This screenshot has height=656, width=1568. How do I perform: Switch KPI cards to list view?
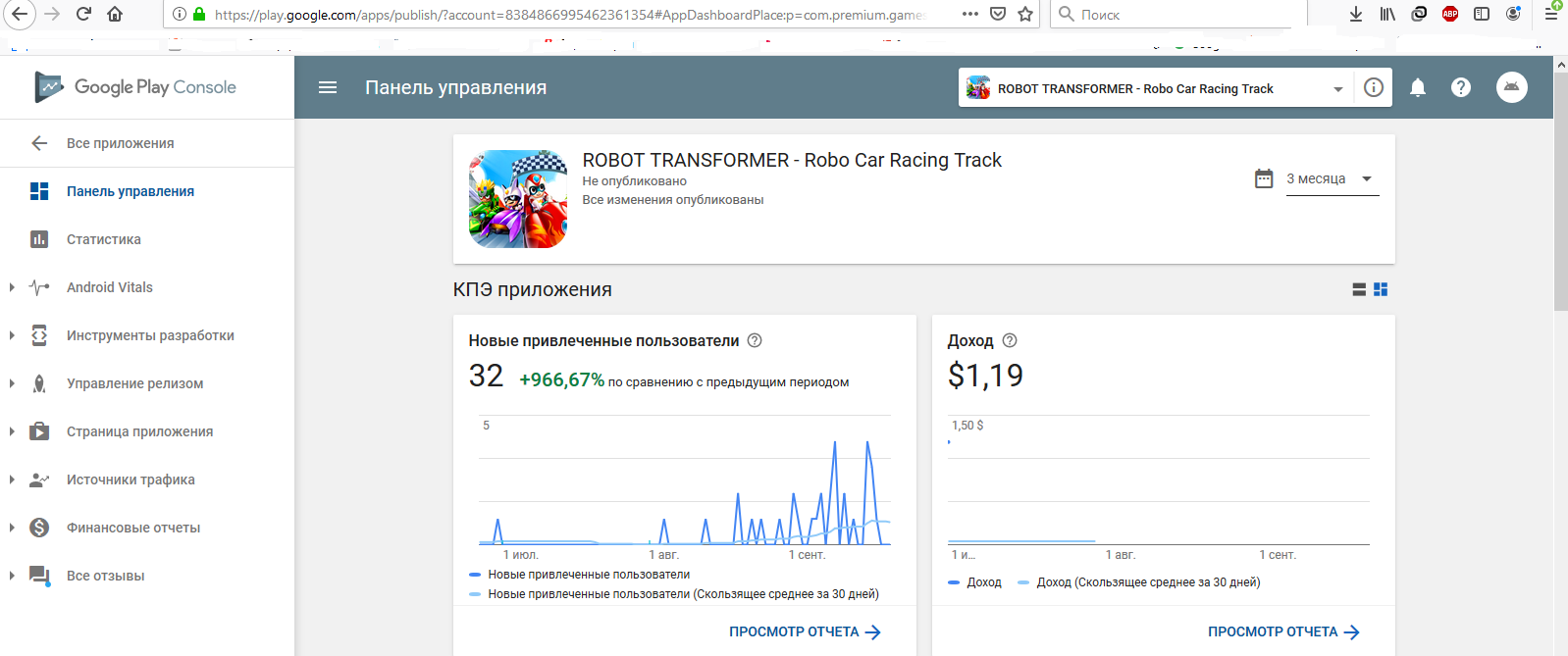coord(1359,289)
